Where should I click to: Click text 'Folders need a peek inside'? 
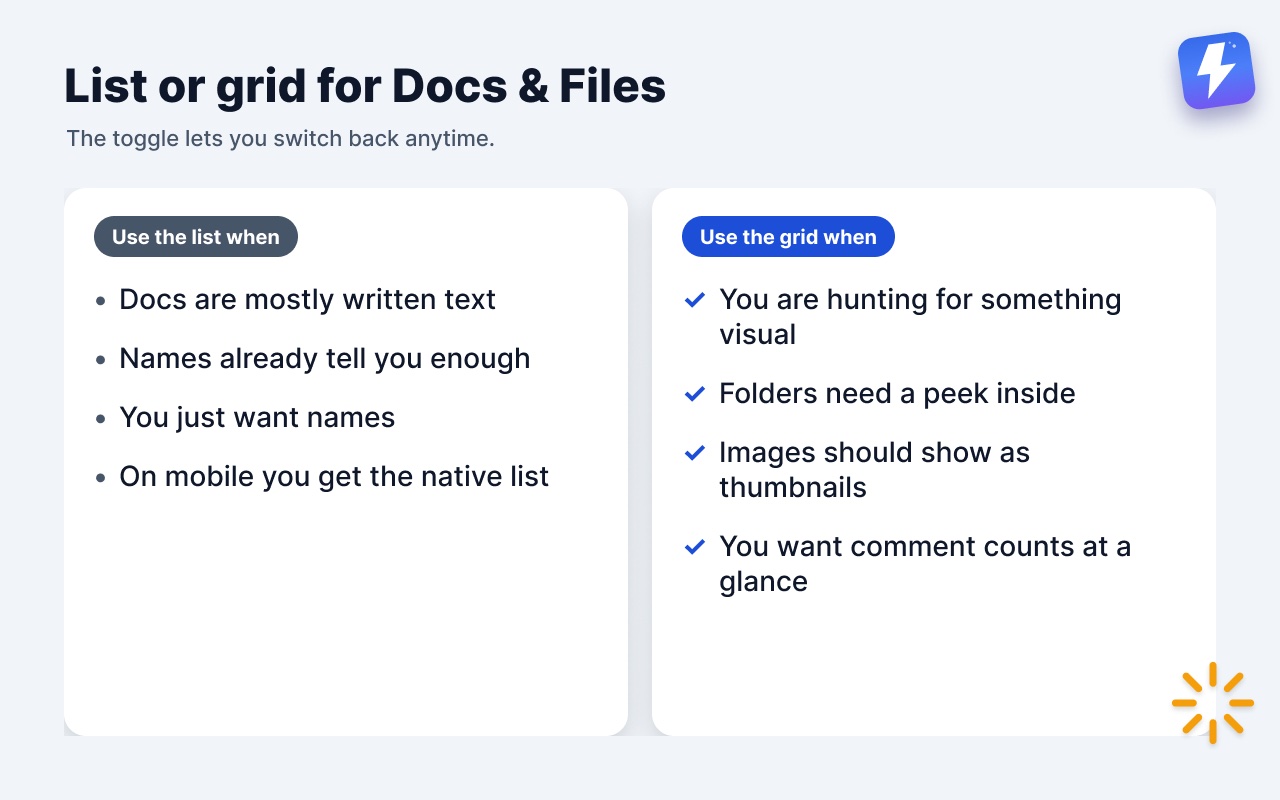click(x=897, y=393)
